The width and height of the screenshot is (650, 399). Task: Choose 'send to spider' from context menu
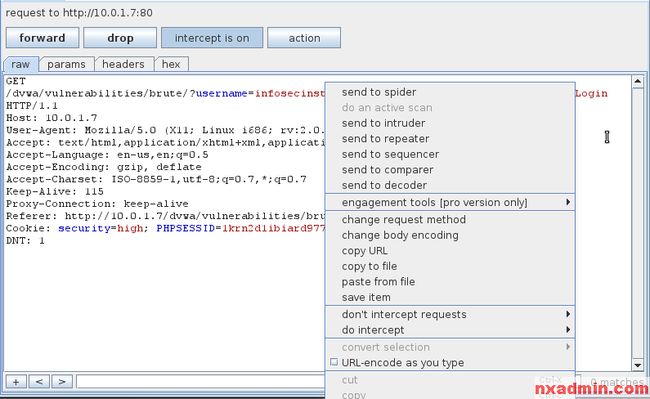pyautogui.click(x=450, y=92)
